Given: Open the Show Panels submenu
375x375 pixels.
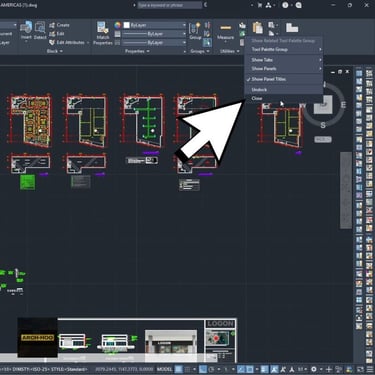Looking at the screenshot, I should (284, 68).
